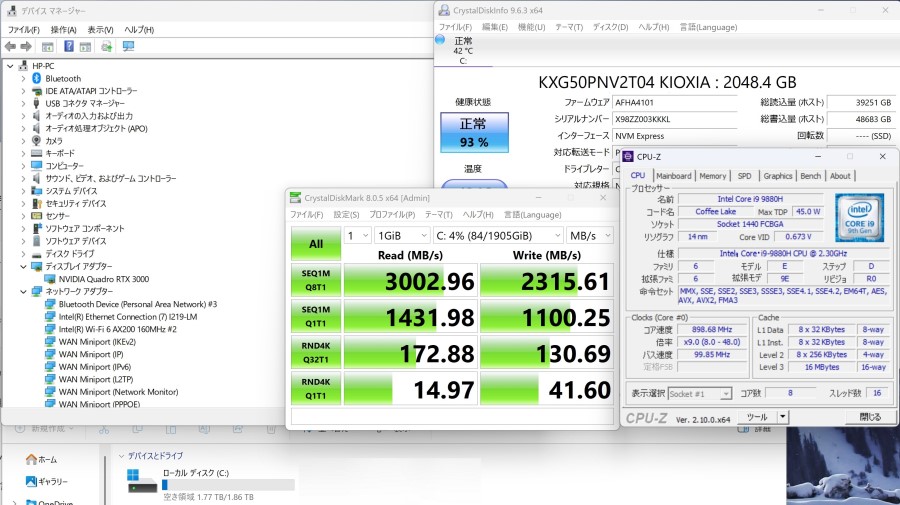Viewport: 900px width, 505px height.
Task: Click the CrystalDiskMark title bar app icon
Action: (296, 198)
